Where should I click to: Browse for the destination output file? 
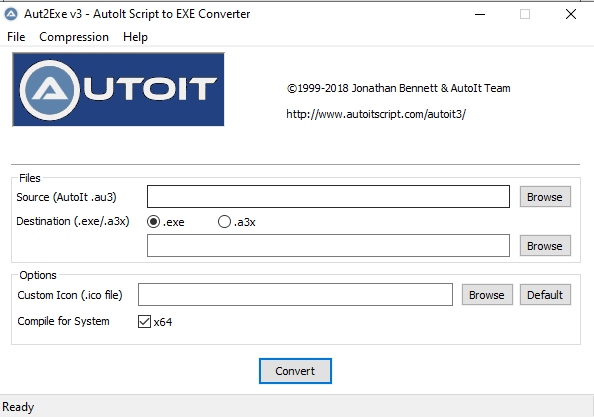click(545, 246)
